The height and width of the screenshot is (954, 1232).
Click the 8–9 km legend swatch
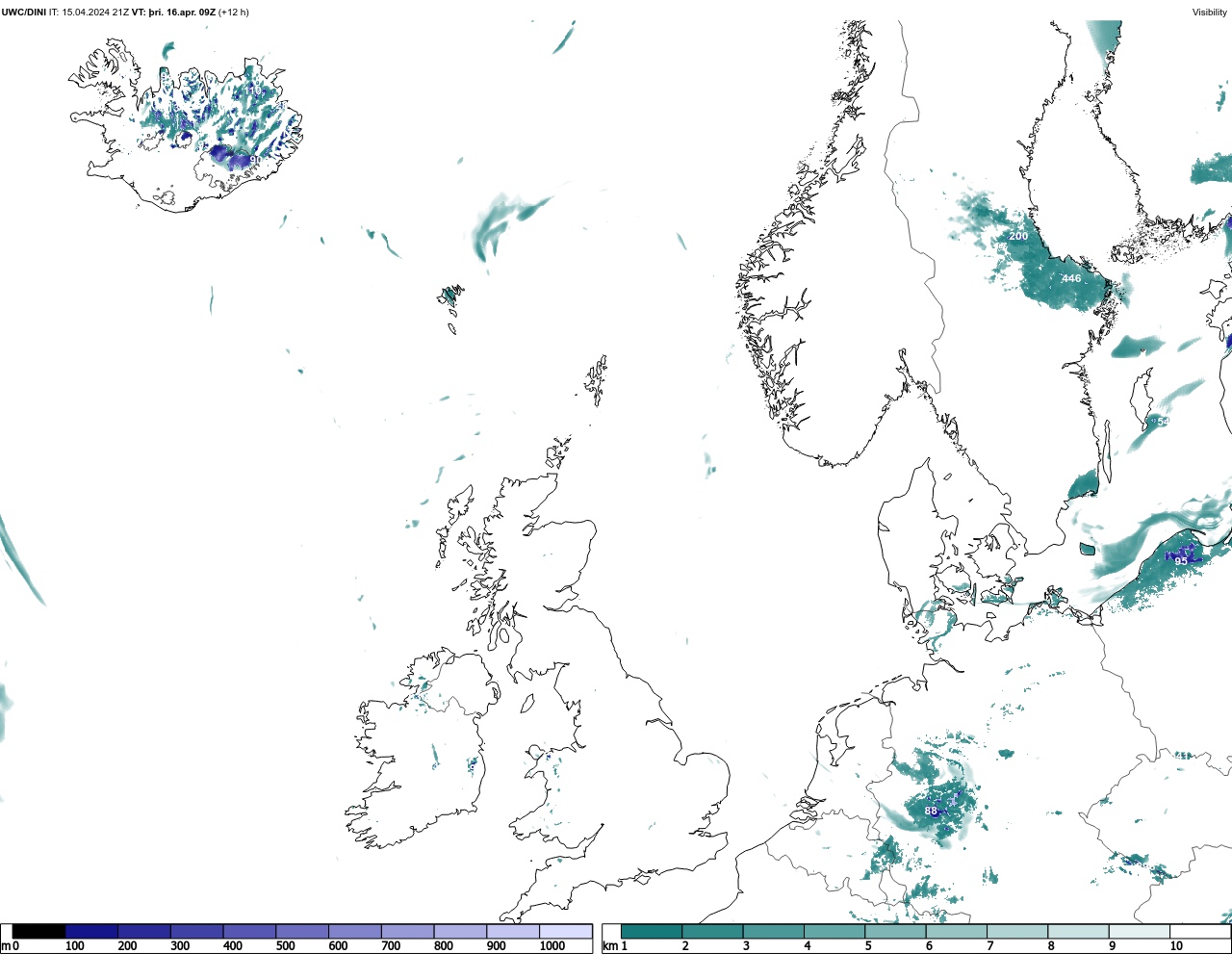[1078, 932]
